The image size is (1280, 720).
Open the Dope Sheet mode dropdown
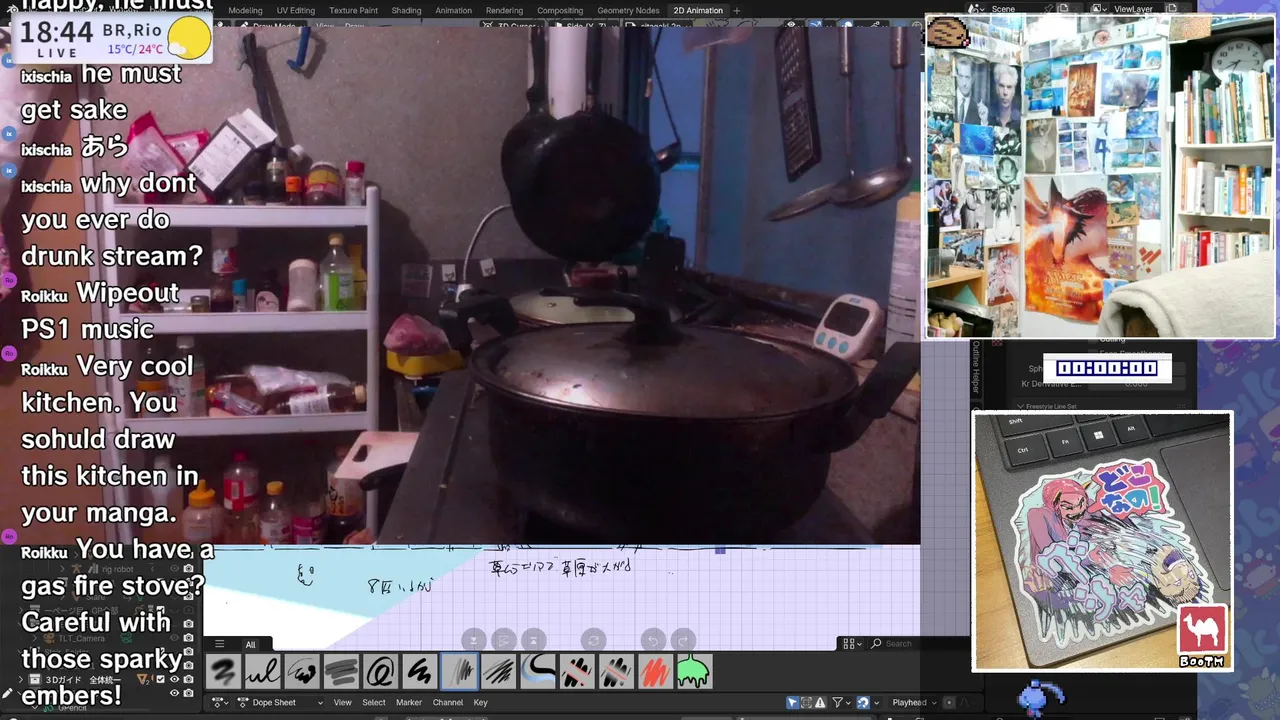pyautogui.click(x=282, y=702)
